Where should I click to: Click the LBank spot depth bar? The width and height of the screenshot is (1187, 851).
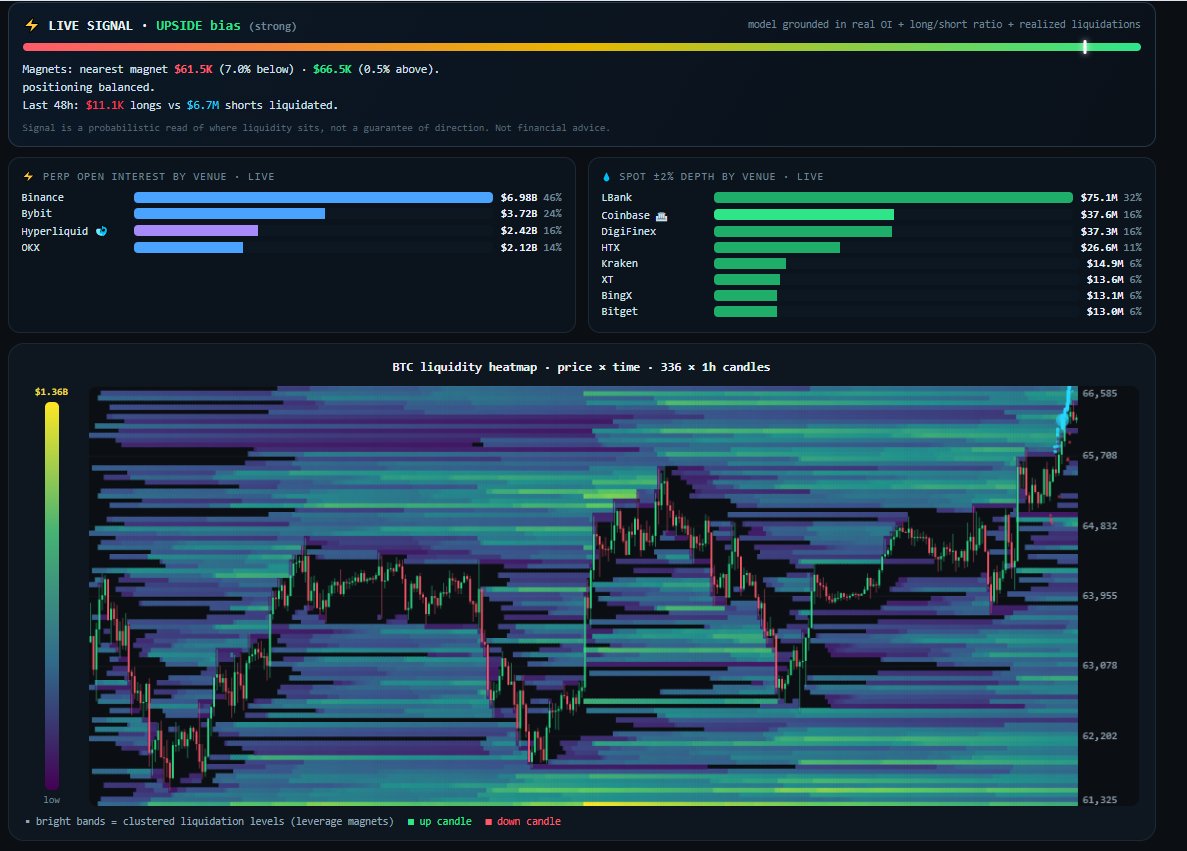(x=893, y=198)
